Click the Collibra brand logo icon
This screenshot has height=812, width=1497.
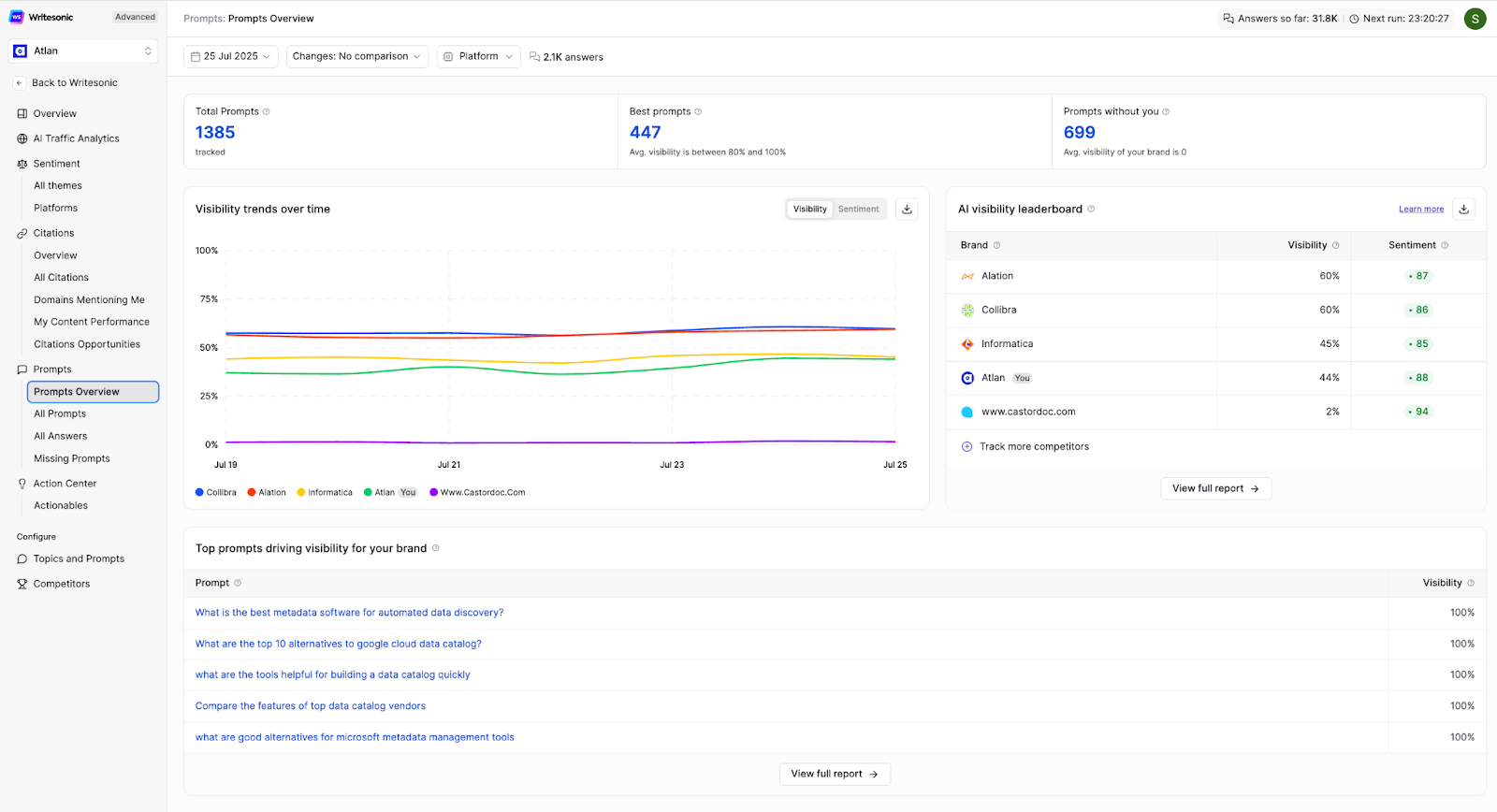pos(967,310)
